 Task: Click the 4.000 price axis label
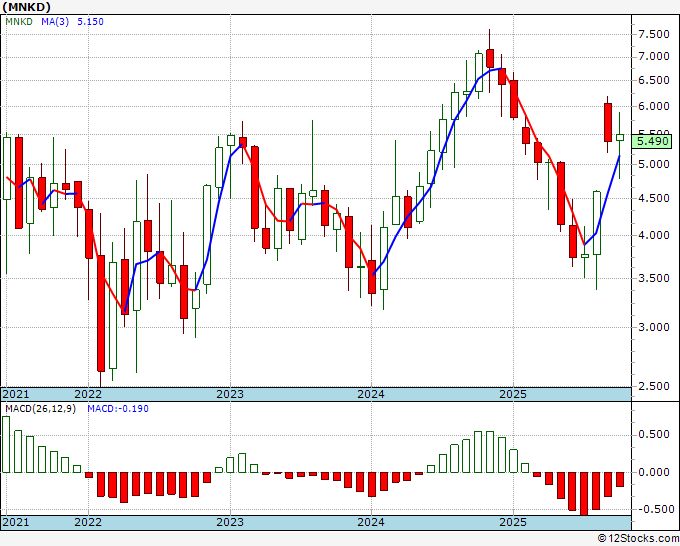(654, 235)
